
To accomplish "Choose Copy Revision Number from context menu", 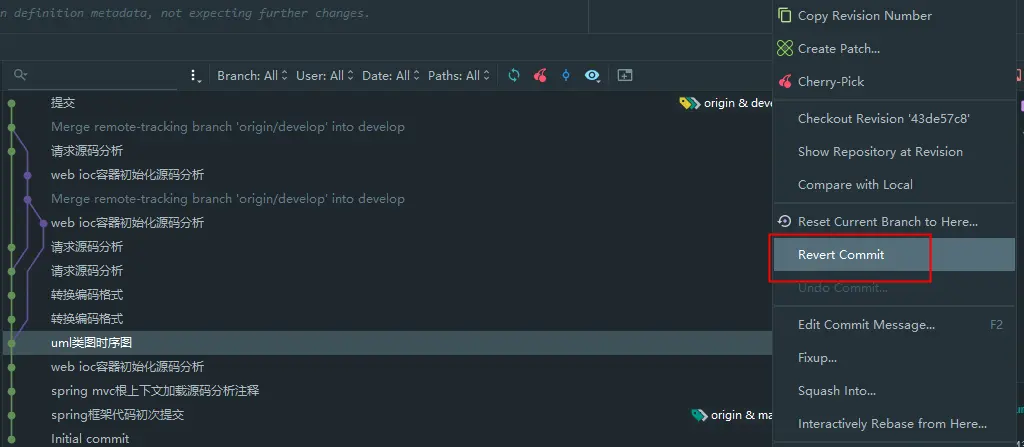I will [x=894, y=16].
